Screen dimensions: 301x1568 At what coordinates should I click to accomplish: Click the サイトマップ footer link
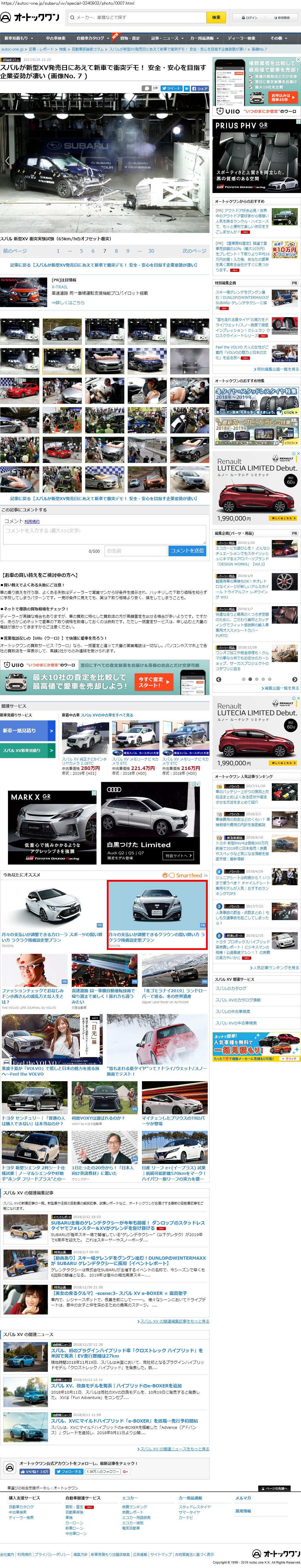pos(161,1555)
